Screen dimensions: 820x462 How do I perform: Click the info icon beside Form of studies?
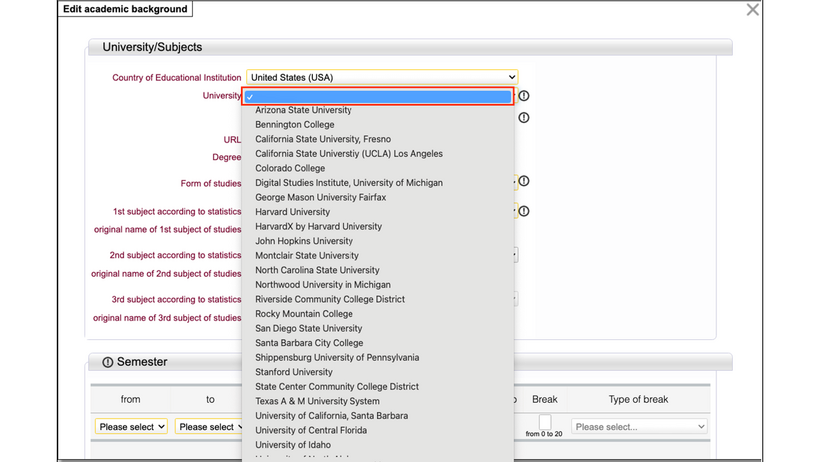pyautogui.click(x=524, y=182)
